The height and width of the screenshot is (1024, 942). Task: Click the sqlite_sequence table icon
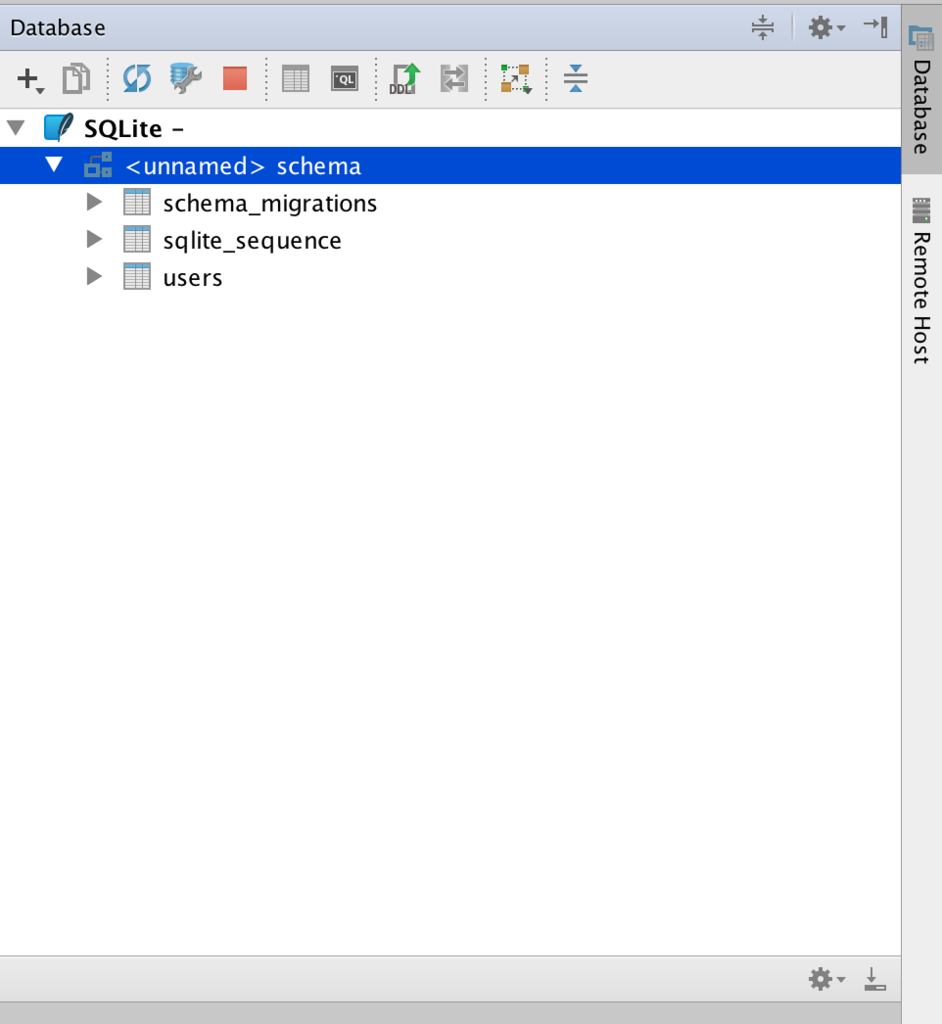[x=137, y=240]
